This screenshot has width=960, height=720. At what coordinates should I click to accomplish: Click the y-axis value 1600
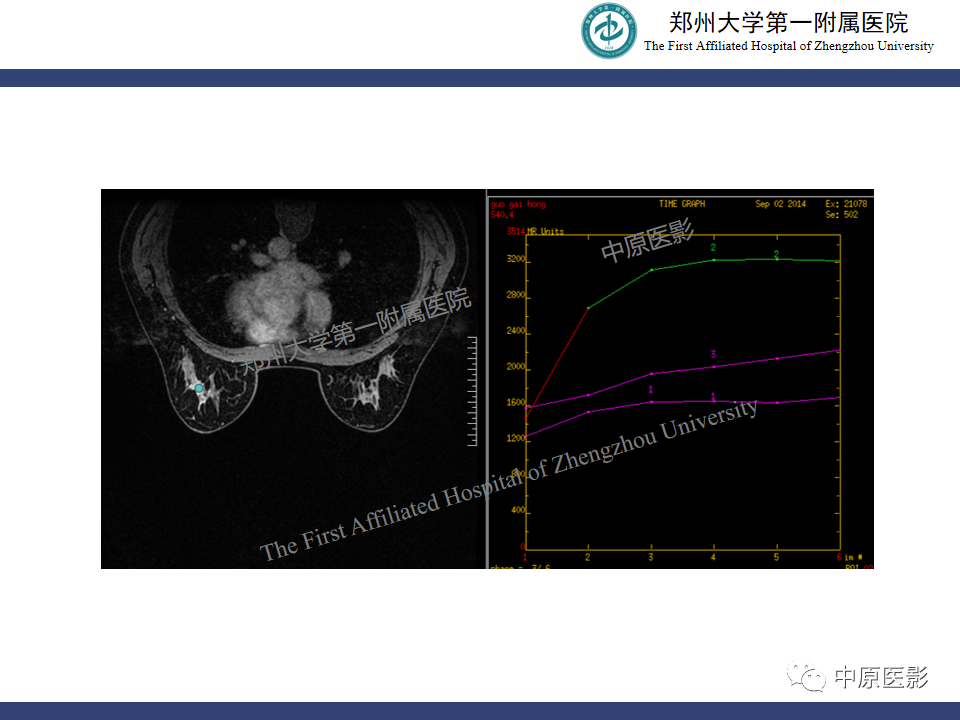click(516, 403)
